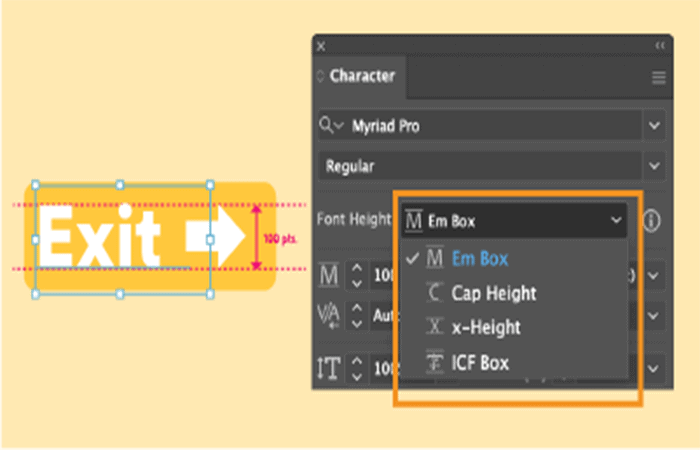Click the white arrow shape on sign
700x450 pixels.
tap(215, 236)
